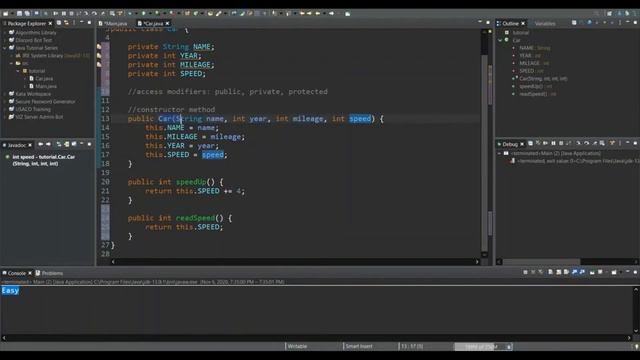
Task: Expand the Algorithmic Library project
Action: pyautogui.click(x=5, y=32)
